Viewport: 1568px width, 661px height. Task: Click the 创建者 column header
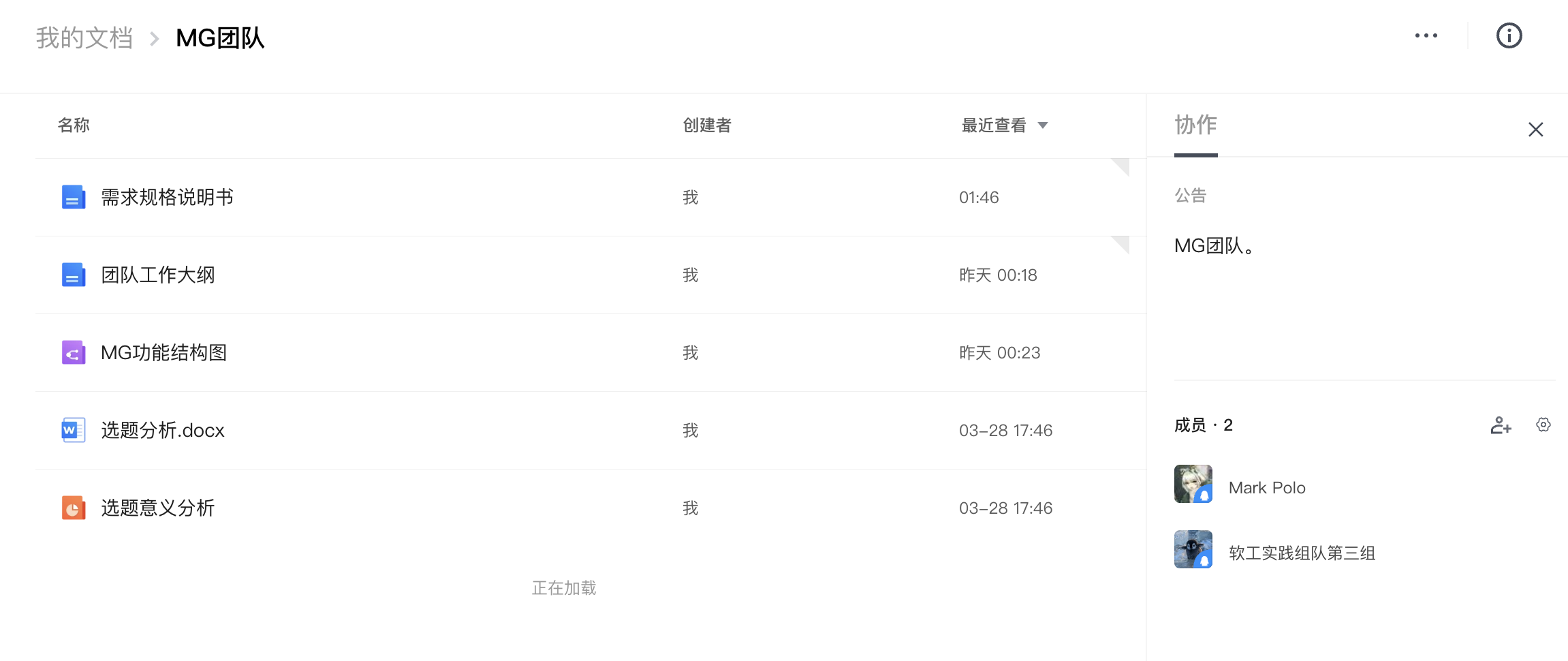point(706,125)
